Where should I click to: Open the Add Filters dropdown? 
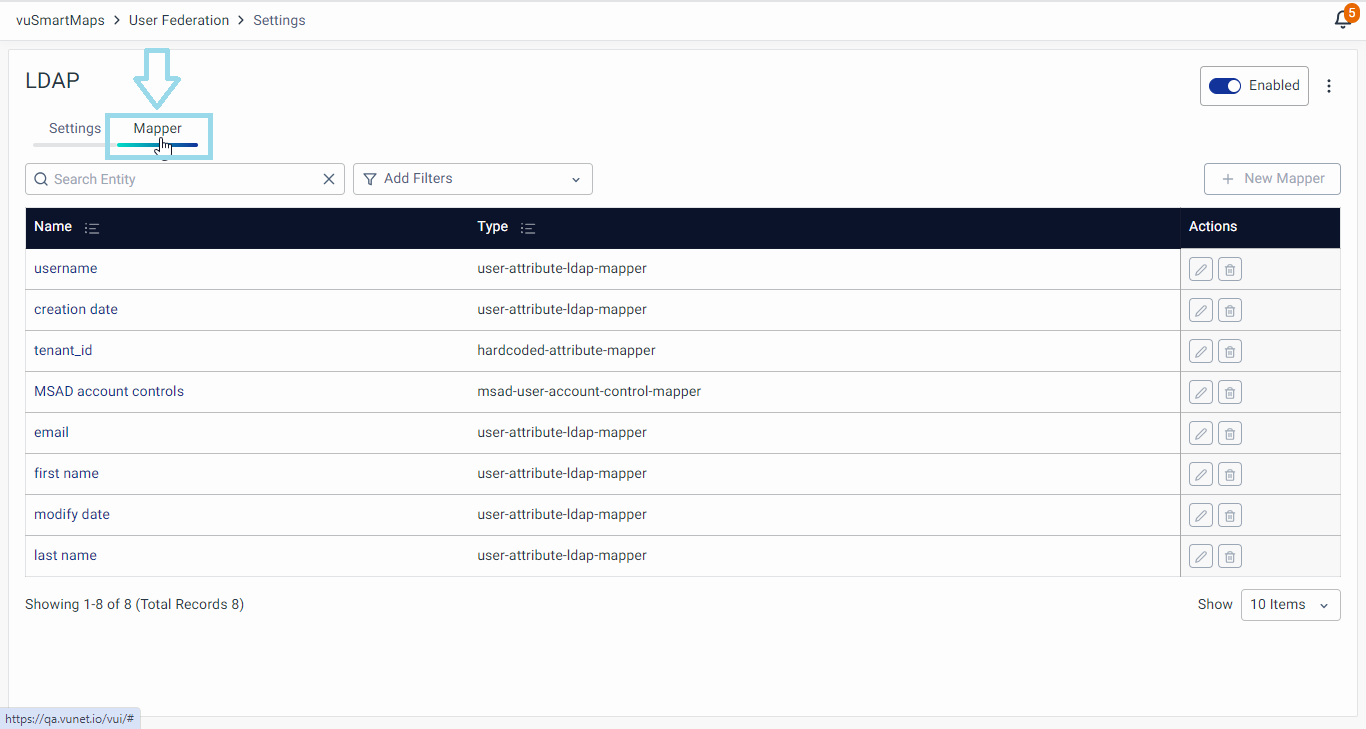pos(472,179)
